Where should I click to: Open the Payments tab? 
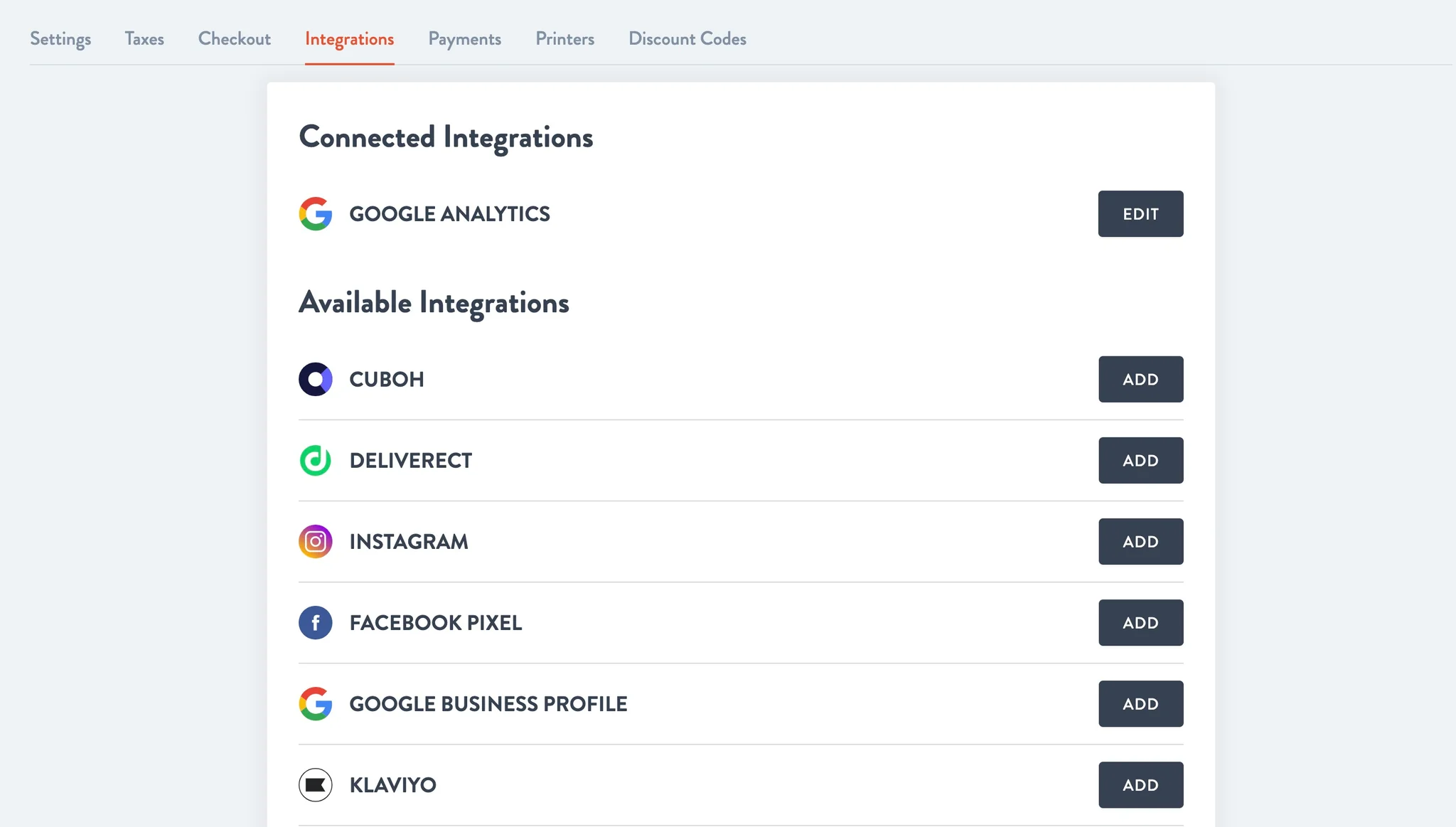tap(465, 39)
